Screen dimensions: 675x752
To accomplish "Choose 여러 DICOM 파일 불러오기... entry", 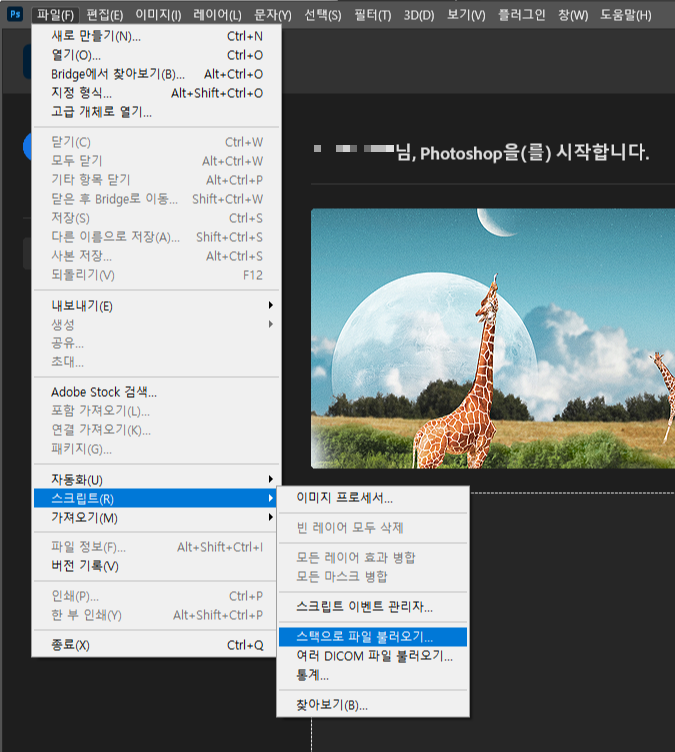I will click(373, 656).
